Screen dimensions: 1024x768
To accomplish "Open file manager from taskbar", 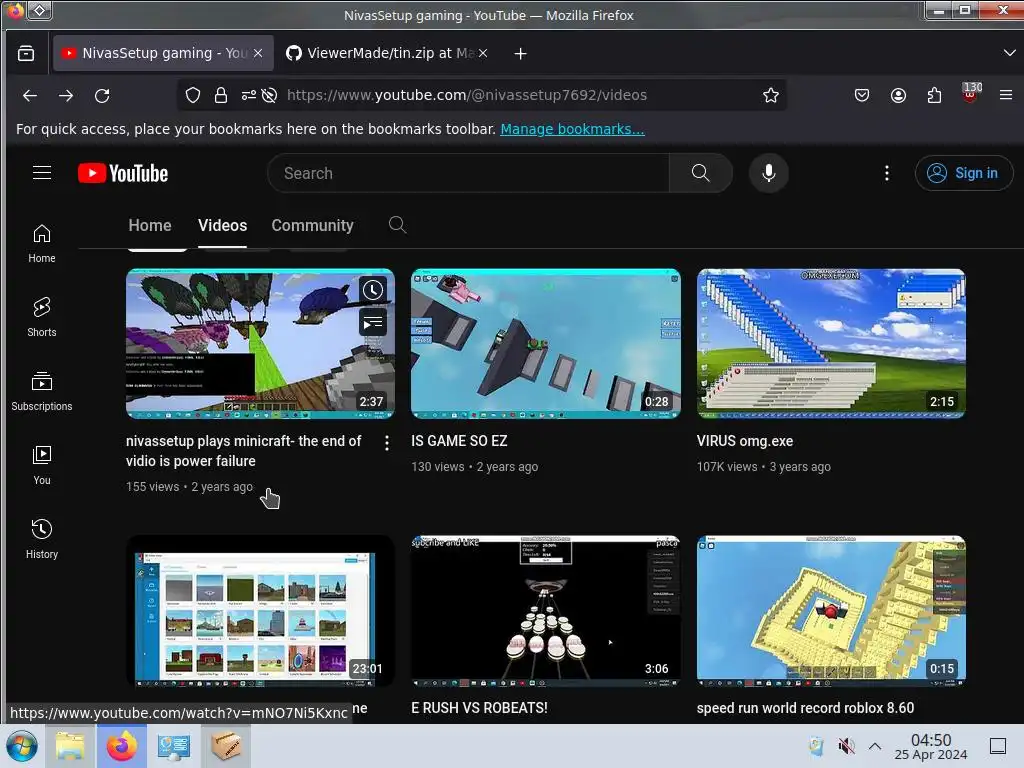I will (70, 746).
